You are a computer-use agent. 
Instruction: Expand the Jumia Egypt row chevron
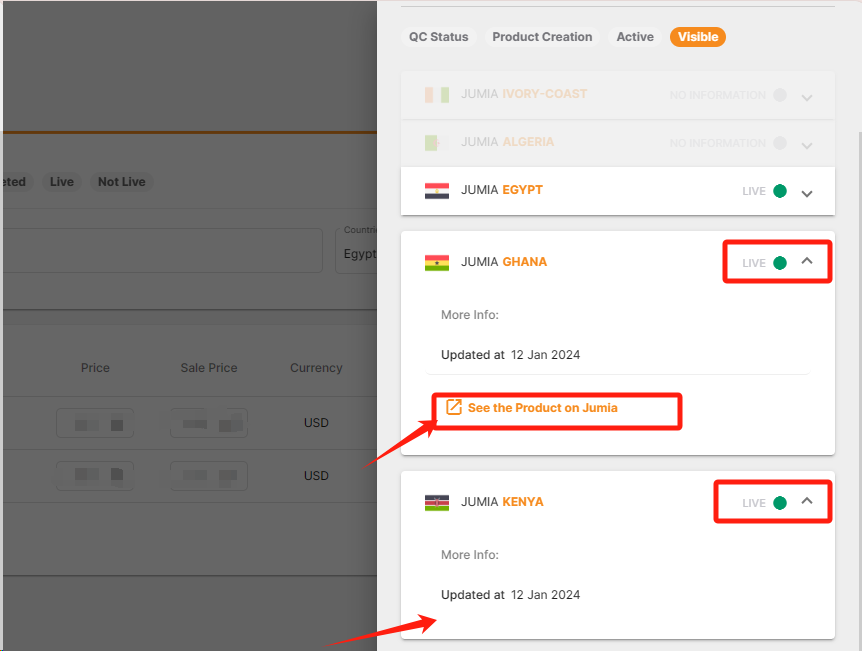click(x=807, y=191)
